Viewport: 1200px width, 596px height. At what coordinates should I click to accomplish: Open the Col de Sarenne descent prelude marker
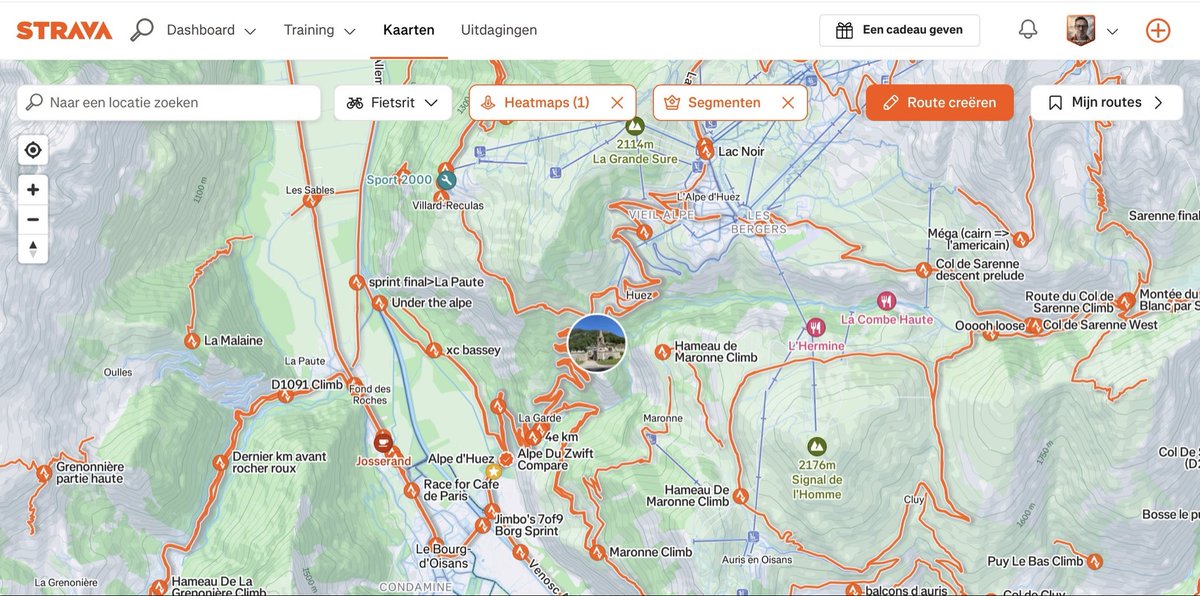(x=923, y=270)
